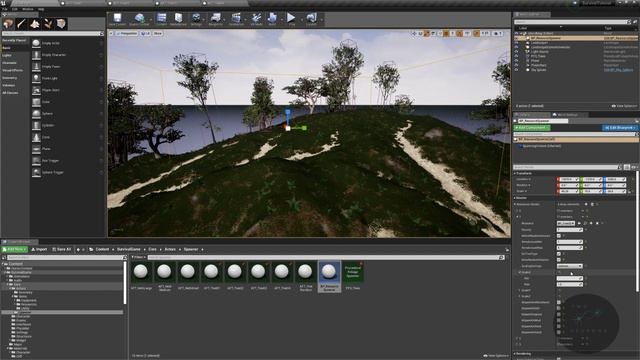Toggle scale snapping in viewport toolbar
640x360 pixels.
pos(476,33)
